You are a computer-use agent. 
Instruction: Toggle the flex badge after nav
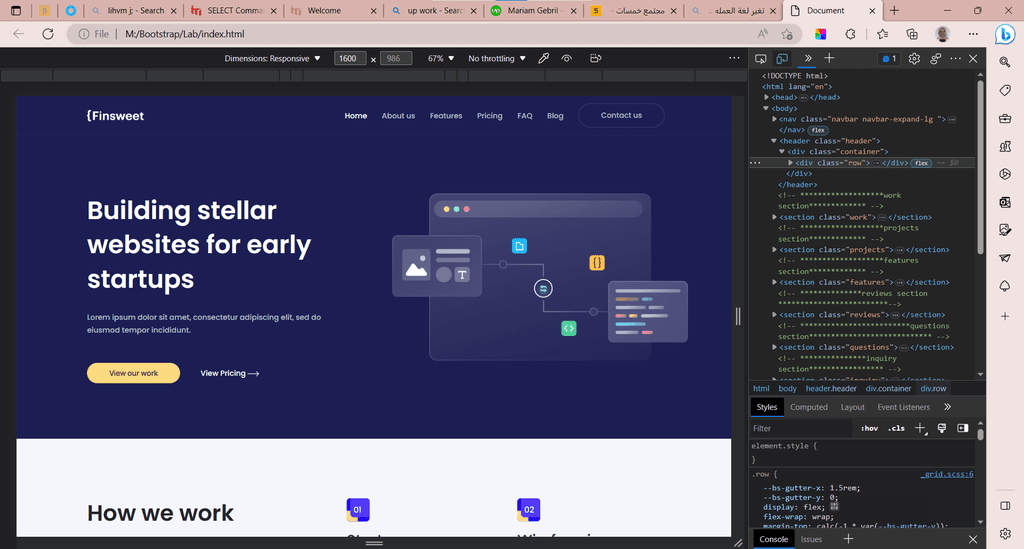(818, 131)
